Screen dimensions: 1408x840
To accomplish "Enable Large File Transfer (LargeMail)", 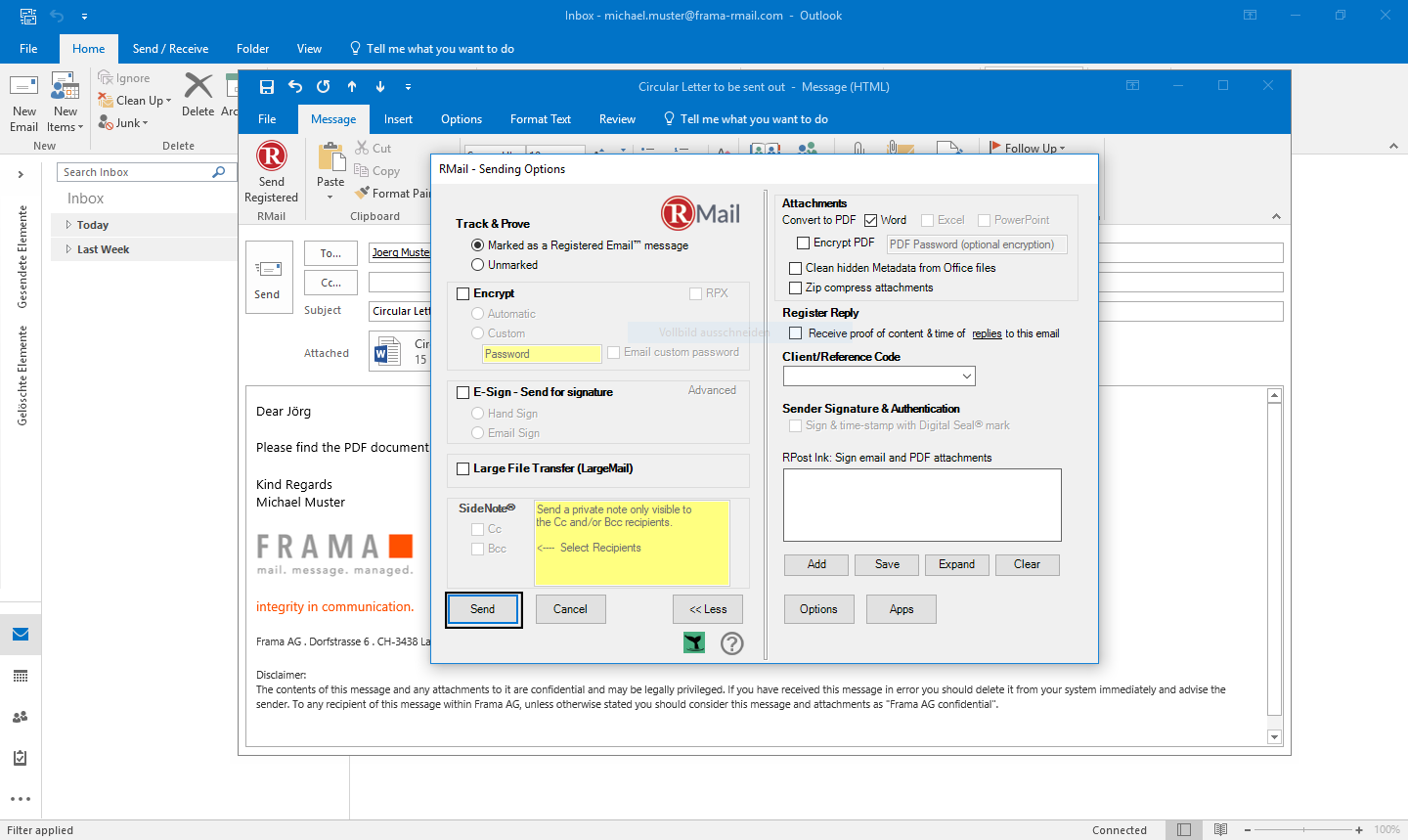I will [463, 468].
